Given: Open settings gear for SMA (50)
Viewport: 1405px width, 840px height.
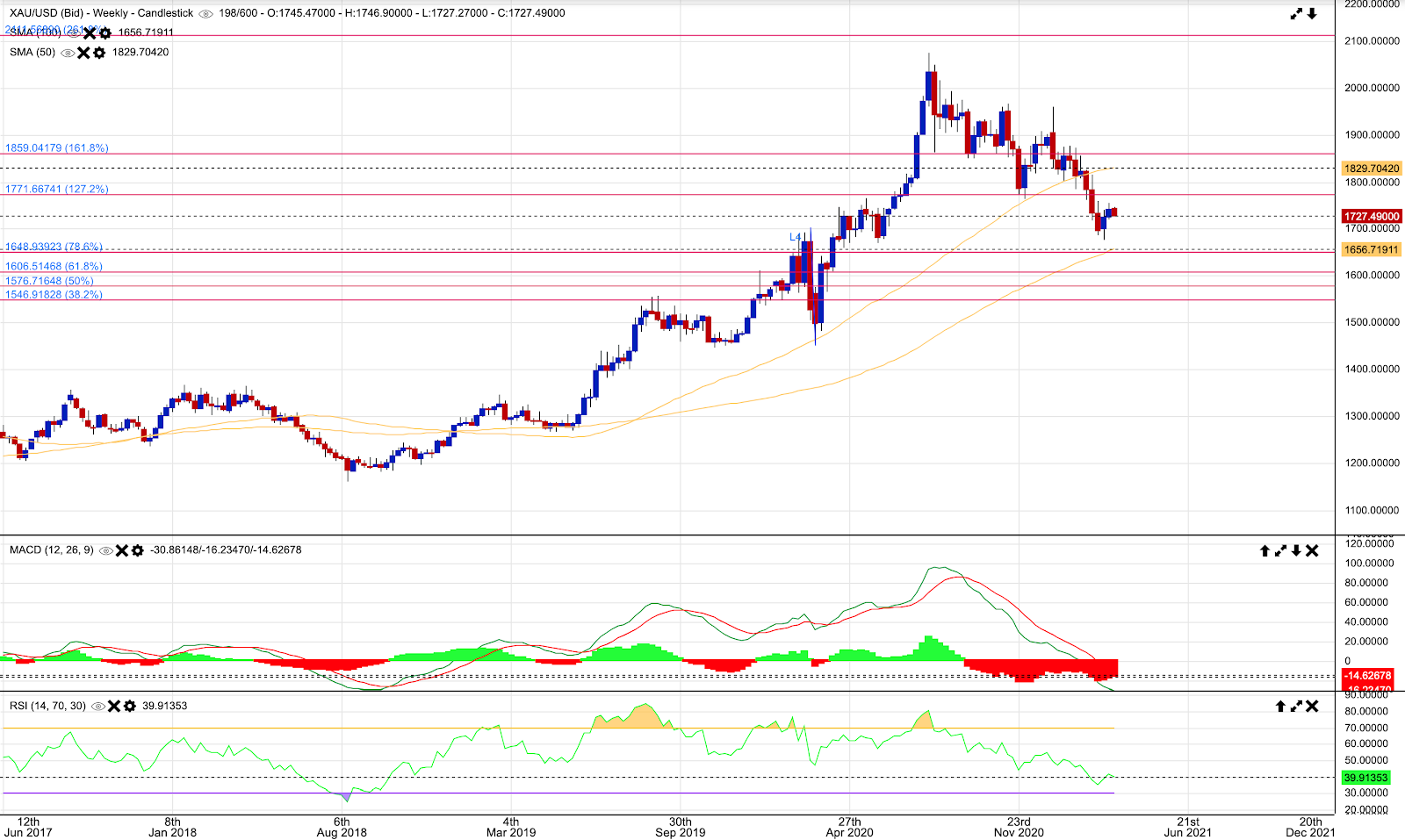Looking at the screenshot, I should 99,53.
